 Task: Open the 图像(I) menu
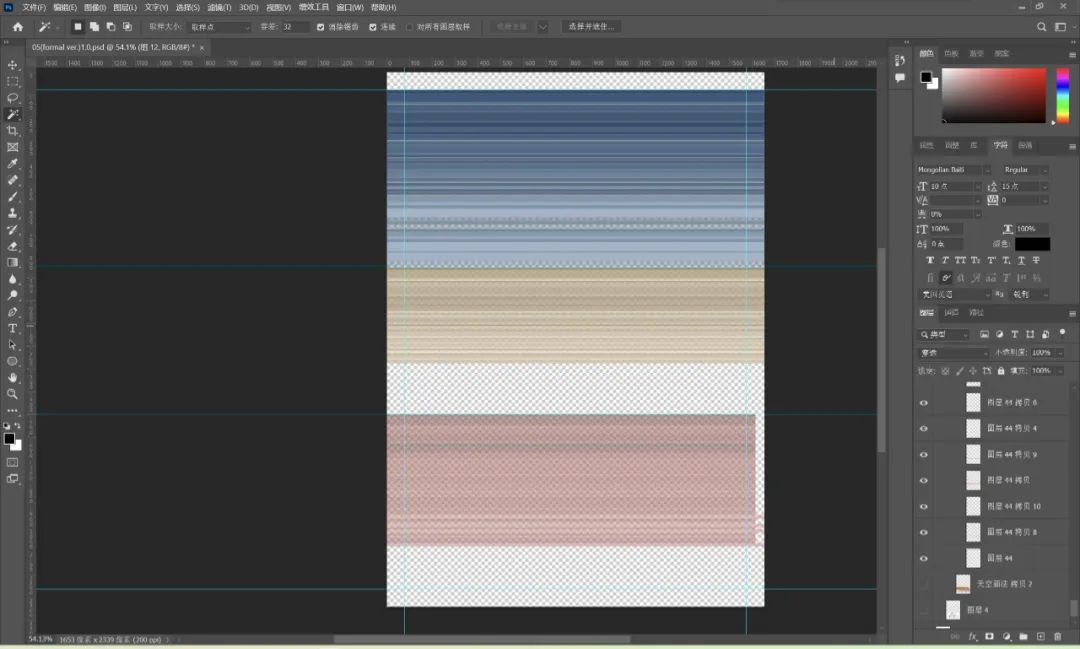point(94,8)
